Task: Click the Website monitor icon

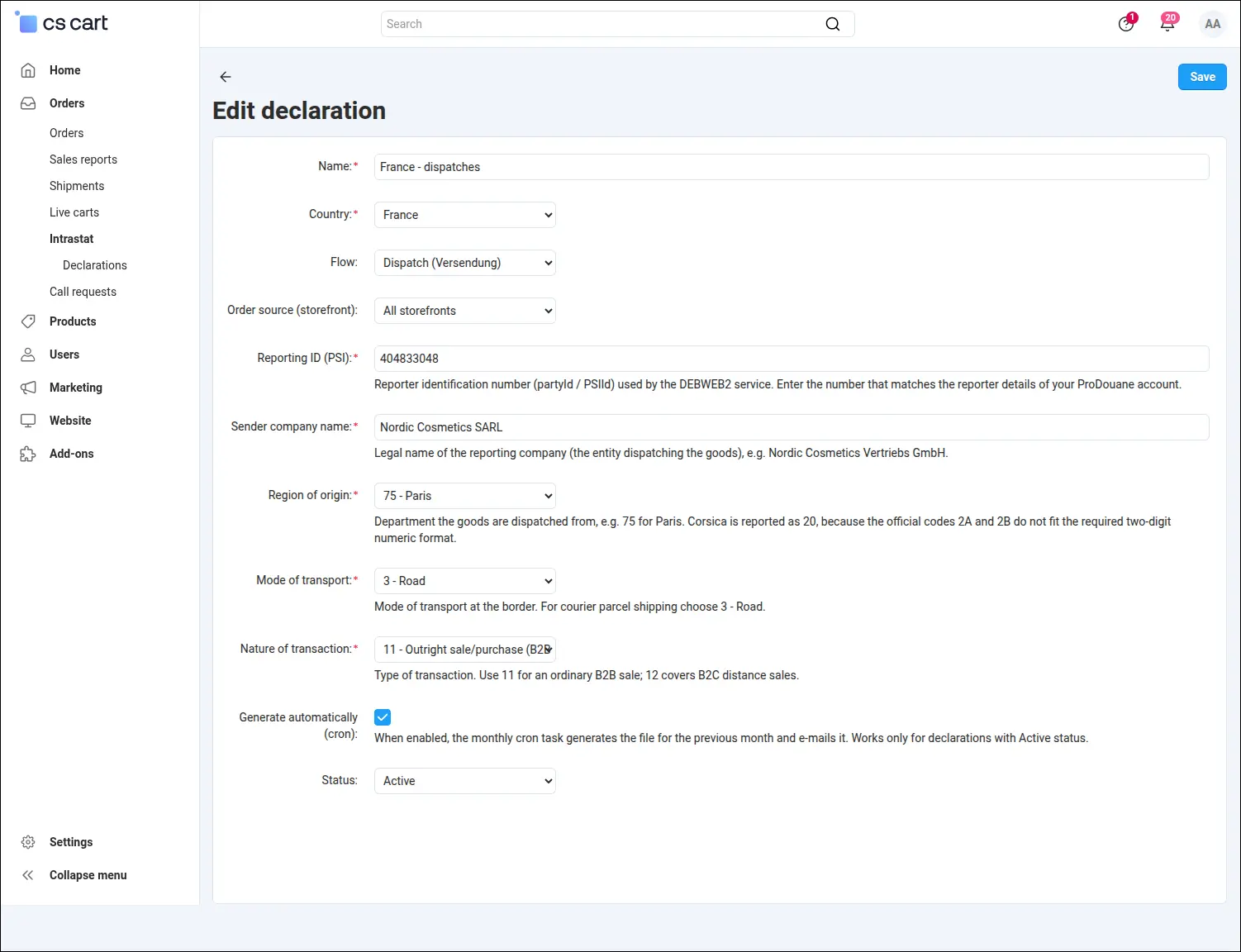Action: (x=28, y=421)
